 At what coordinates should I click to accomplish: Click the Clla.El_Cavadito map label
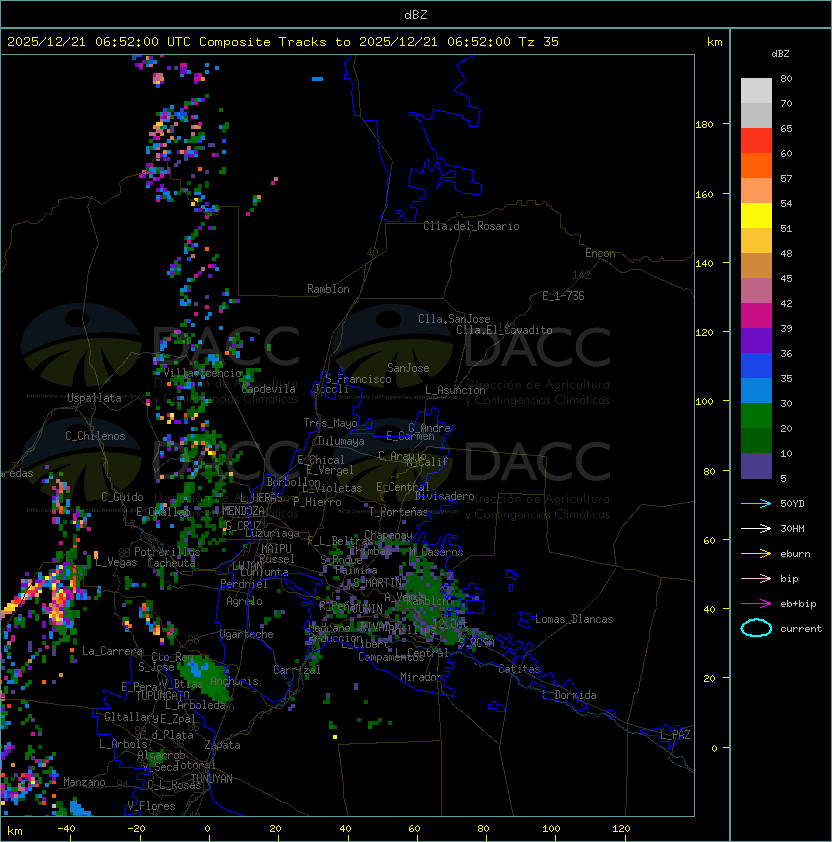tap(504, 330)
